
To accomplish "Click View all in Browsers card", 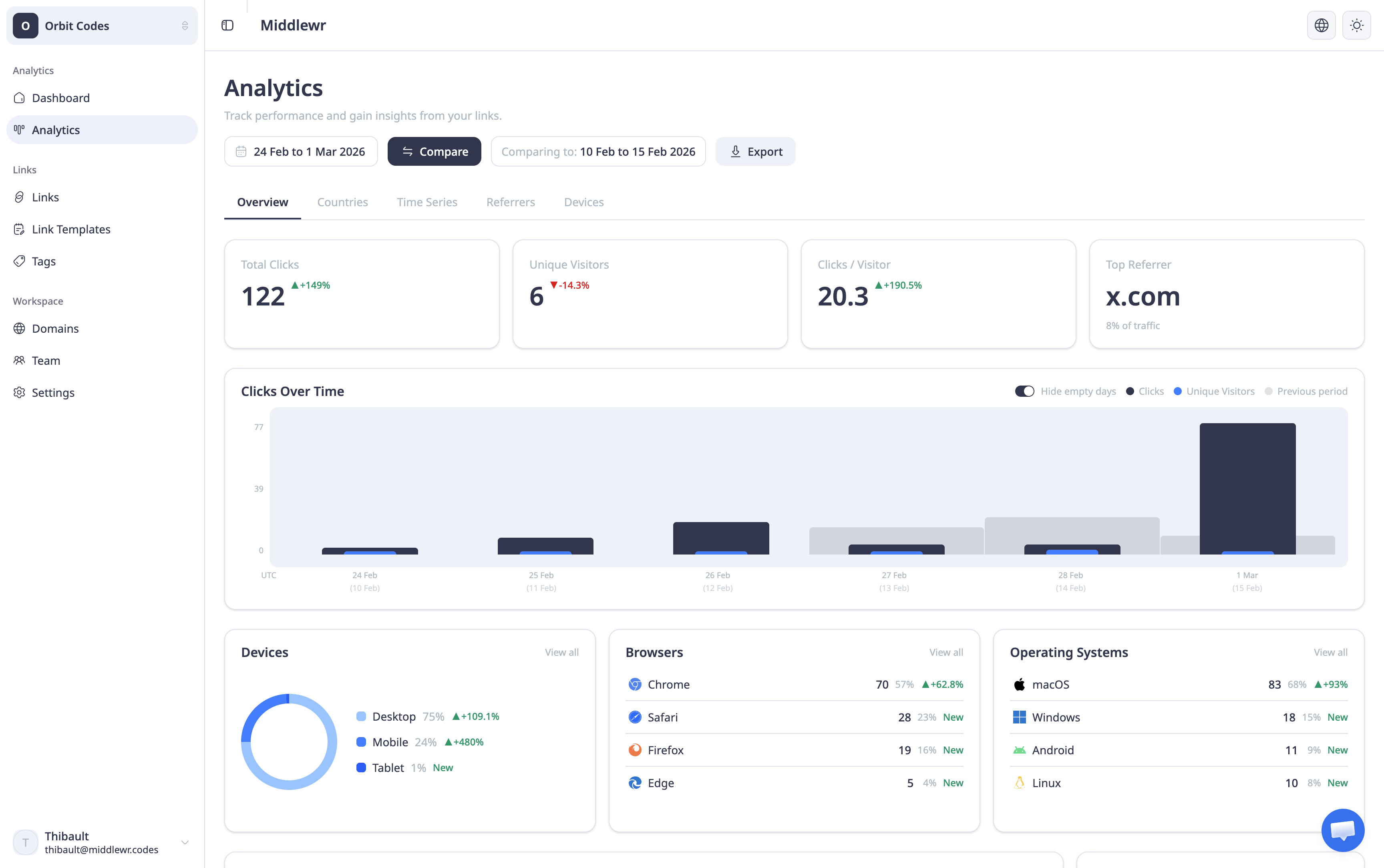I will coord(946,652).
